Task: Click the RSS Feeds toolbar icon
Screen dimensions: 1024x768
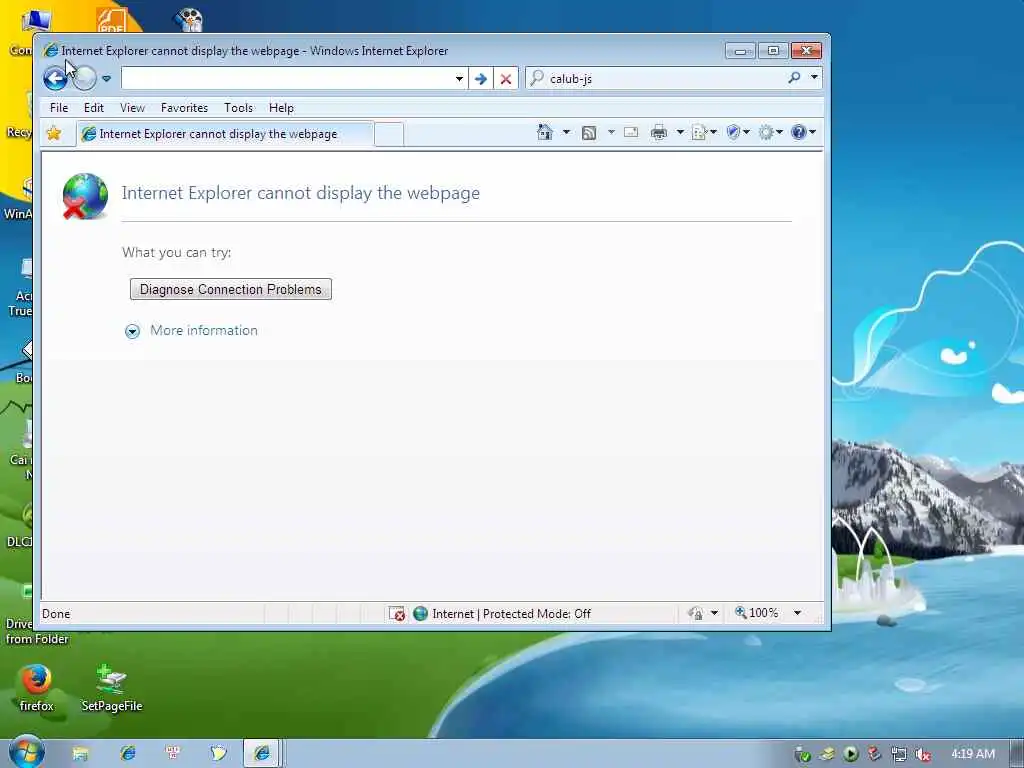Action: coord(589,133)
